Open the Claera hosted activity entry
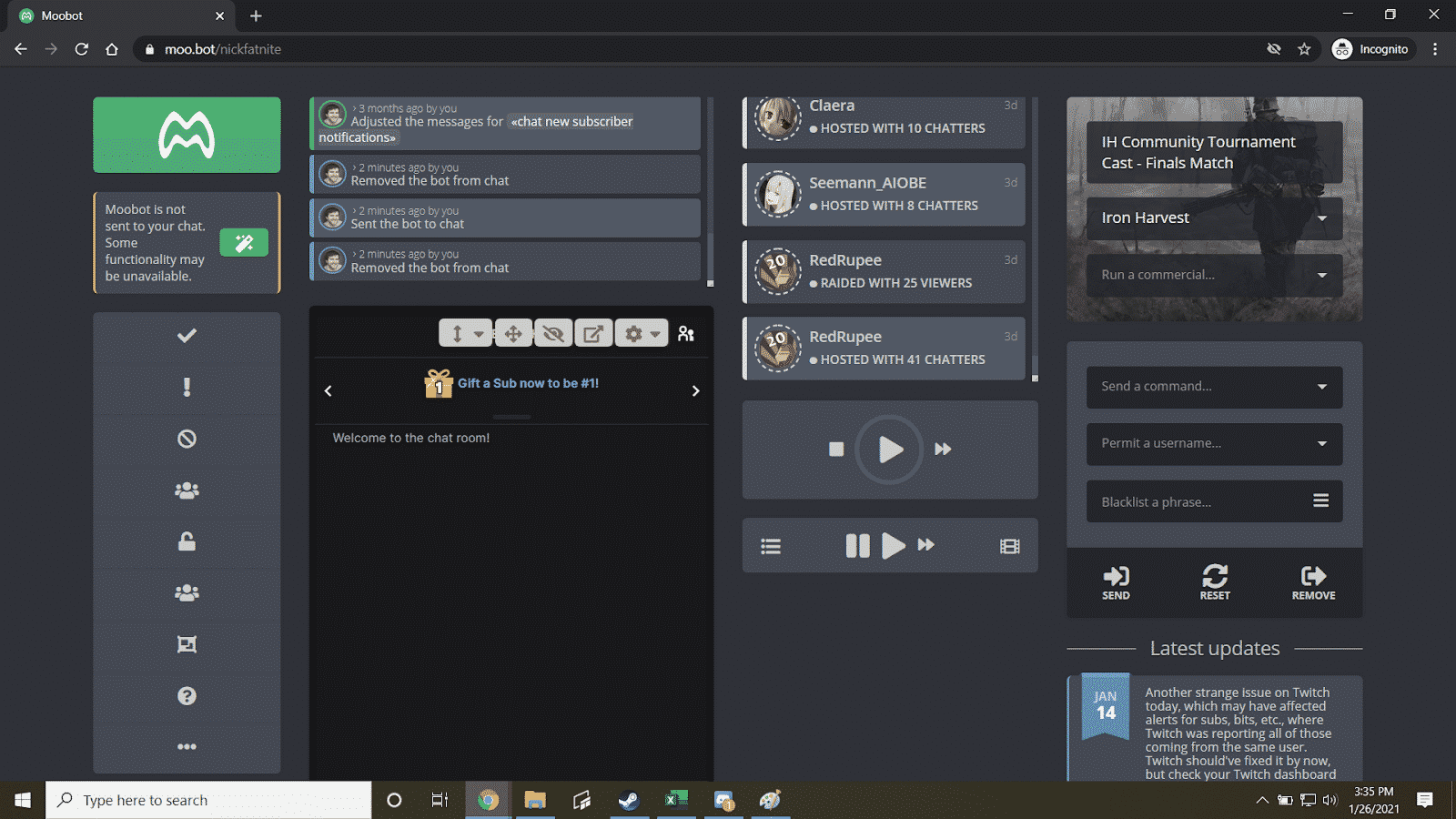Screen dimensions: 1456x819 [885, 122]
